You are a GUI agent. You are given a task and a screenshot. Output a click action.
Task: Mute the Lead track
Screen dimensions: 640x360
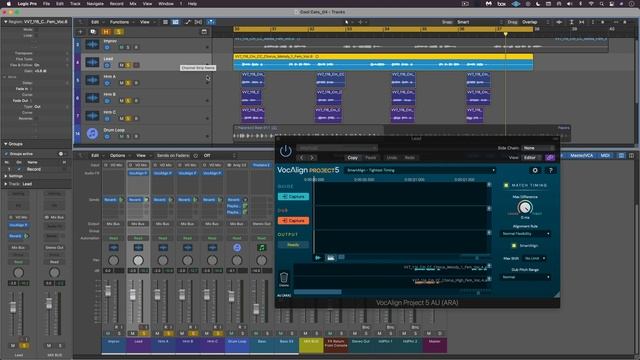click(121, 65)
